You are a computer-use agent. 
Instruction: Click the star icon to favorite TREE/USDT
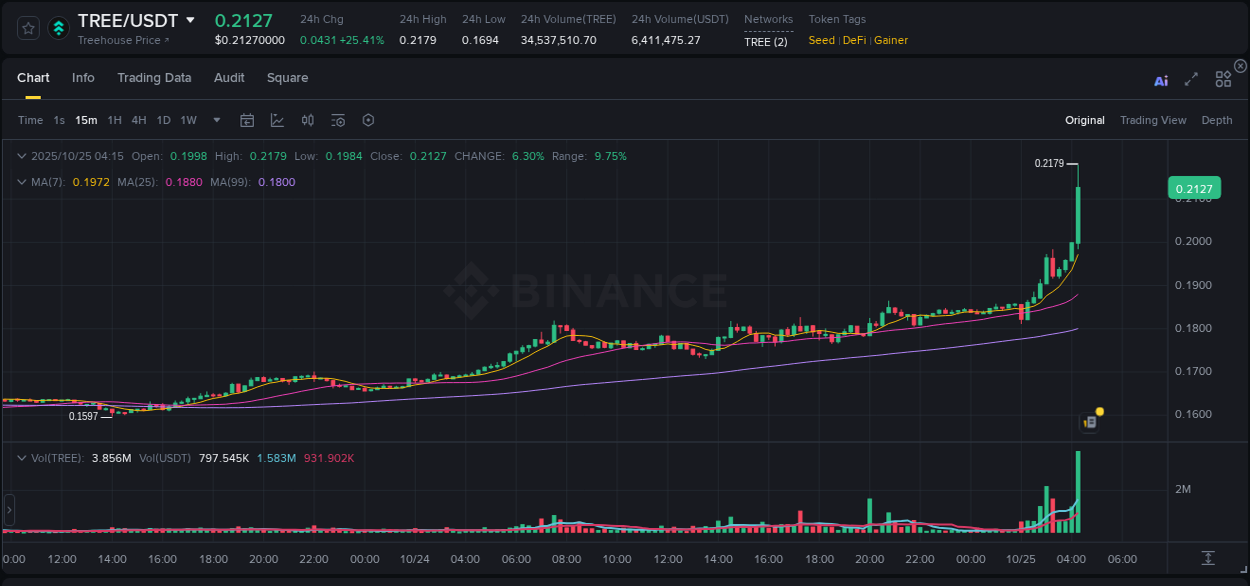(28, 28)
